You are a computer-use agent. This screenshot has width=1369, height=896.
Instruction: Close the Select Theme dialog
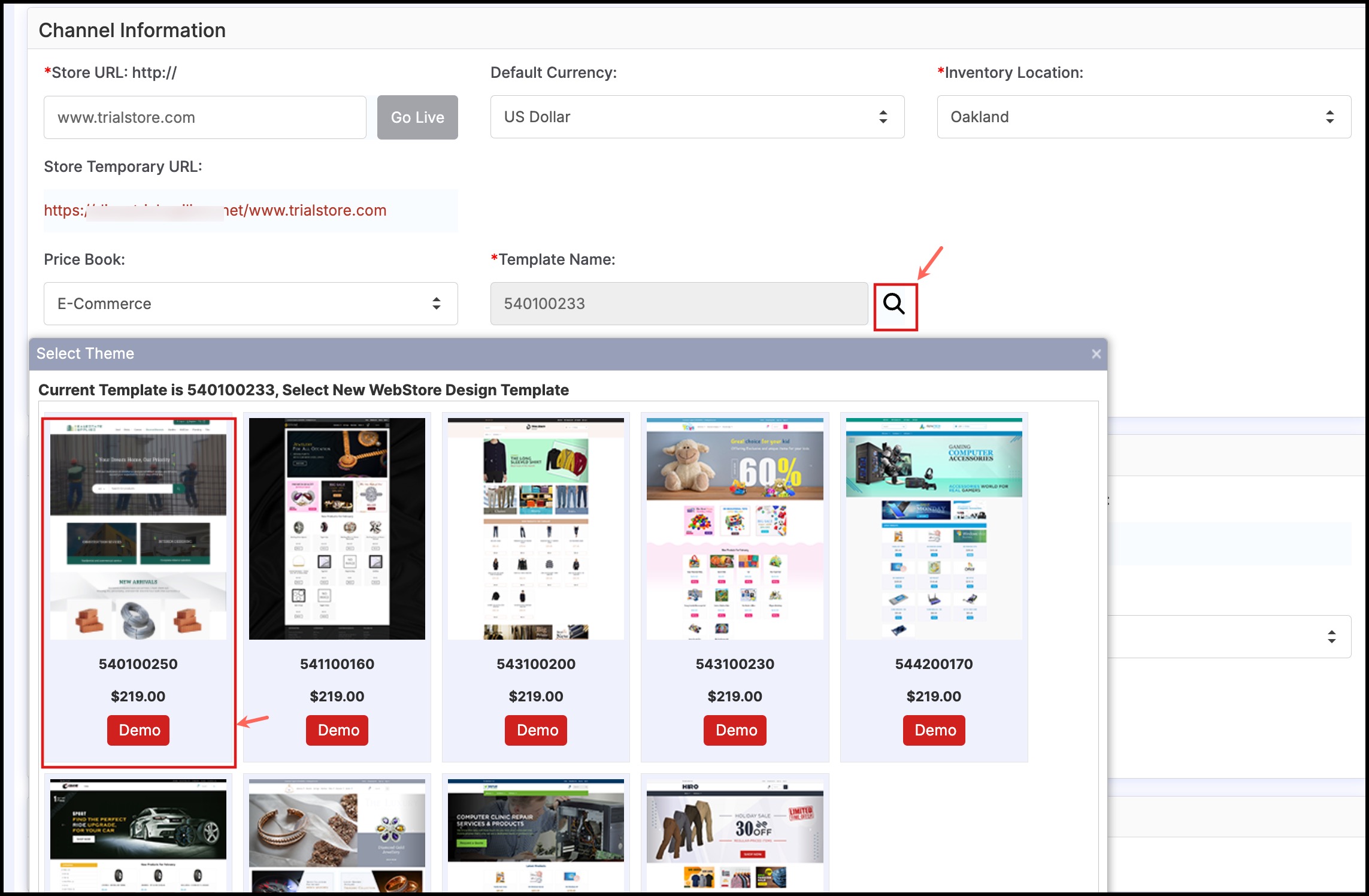(1096, 354)
